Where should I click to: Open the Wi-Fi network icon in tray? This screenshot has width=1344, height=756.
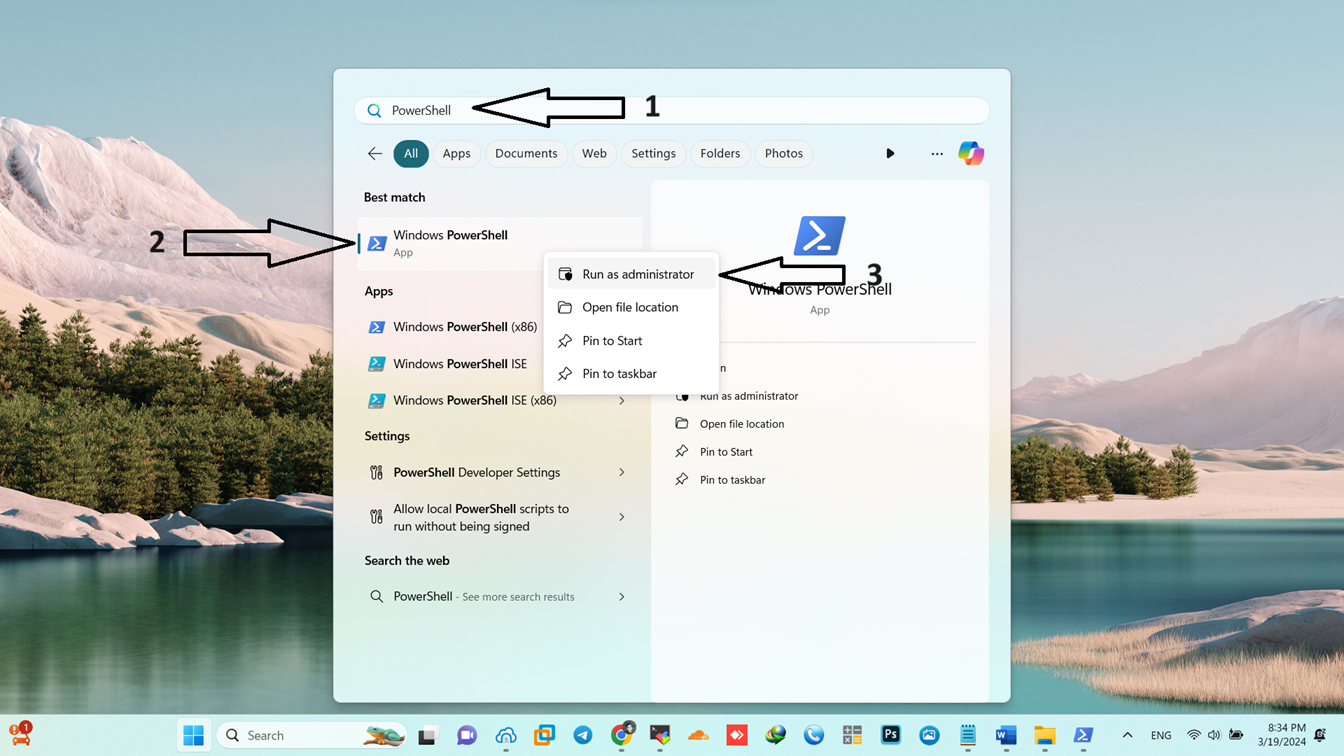click(x=1194, y=735)
